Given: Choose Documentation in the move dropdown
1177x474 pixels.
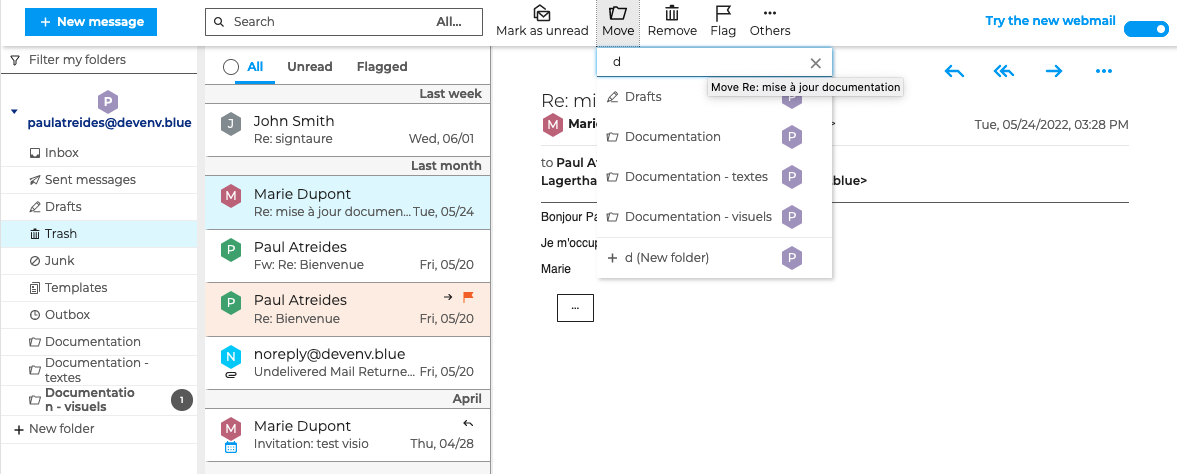Looking at the screenshot, I should point(715,137).
